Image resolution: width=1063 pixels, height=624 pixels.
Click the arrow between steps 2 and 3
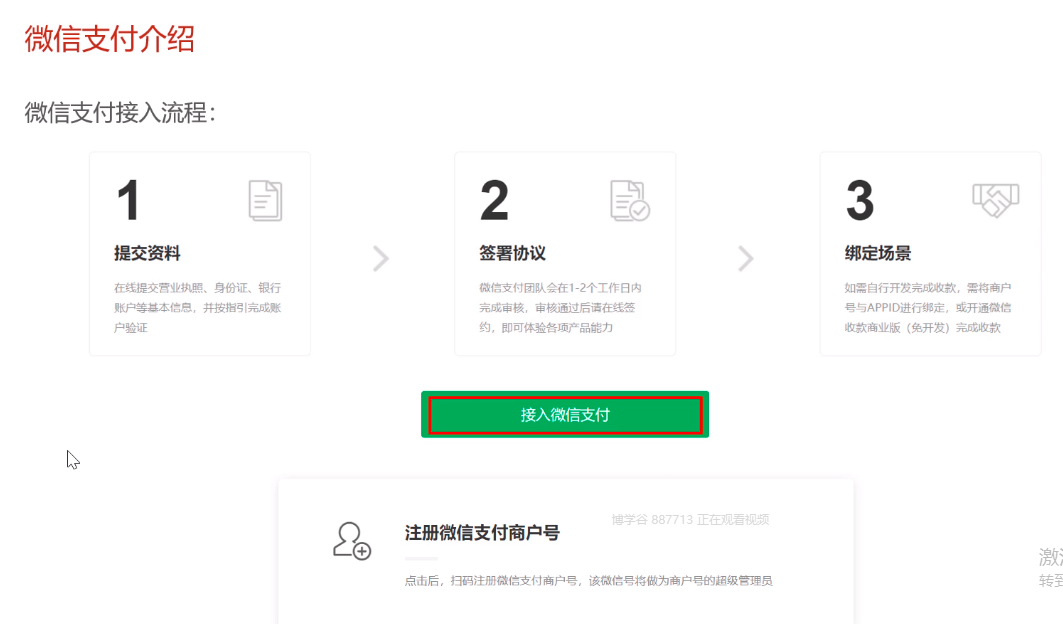[x=746, y=258]
